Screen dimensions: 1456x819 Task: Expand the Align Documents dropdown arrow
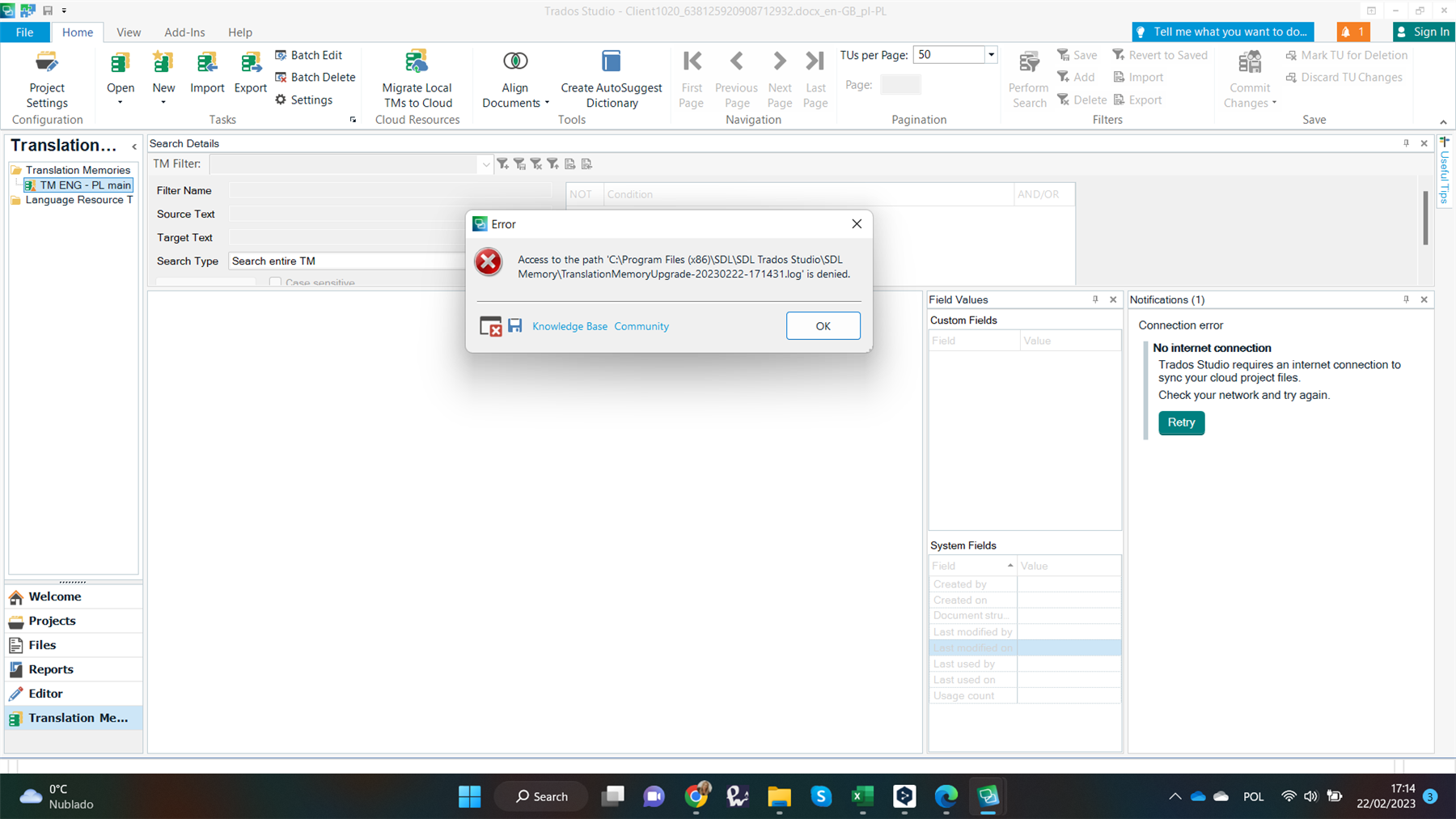[547, 103]
